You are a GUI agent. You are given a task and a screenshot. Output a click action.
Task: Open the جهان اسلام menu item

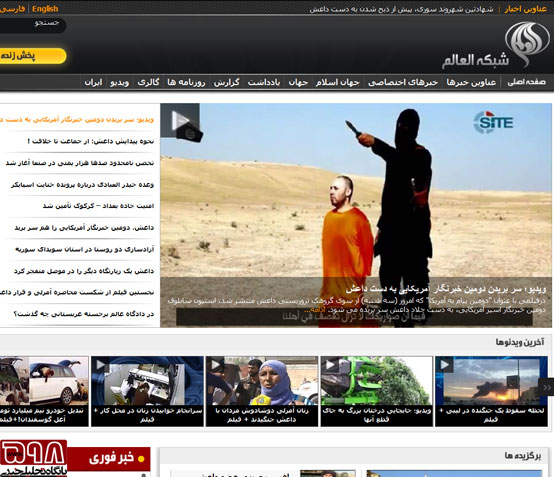[x=337, y=82]
